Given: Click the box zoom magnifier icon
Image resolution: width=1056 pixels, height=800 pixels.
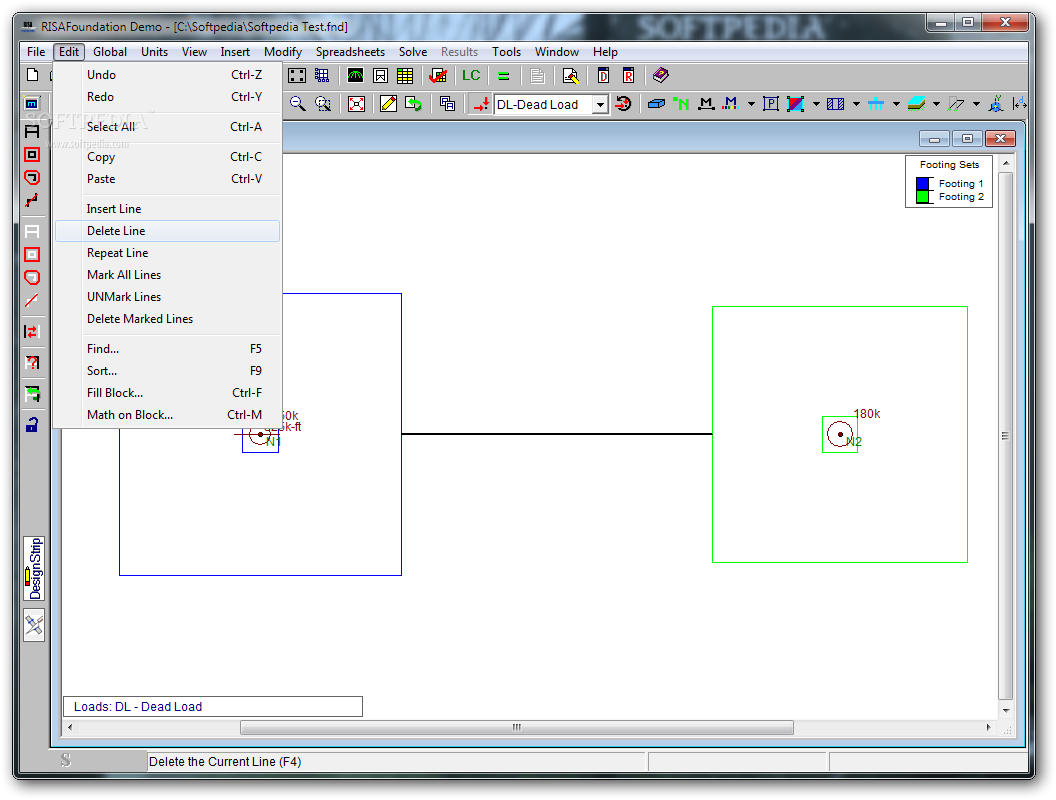Looking at the screenshot, I should click(323, 104).
